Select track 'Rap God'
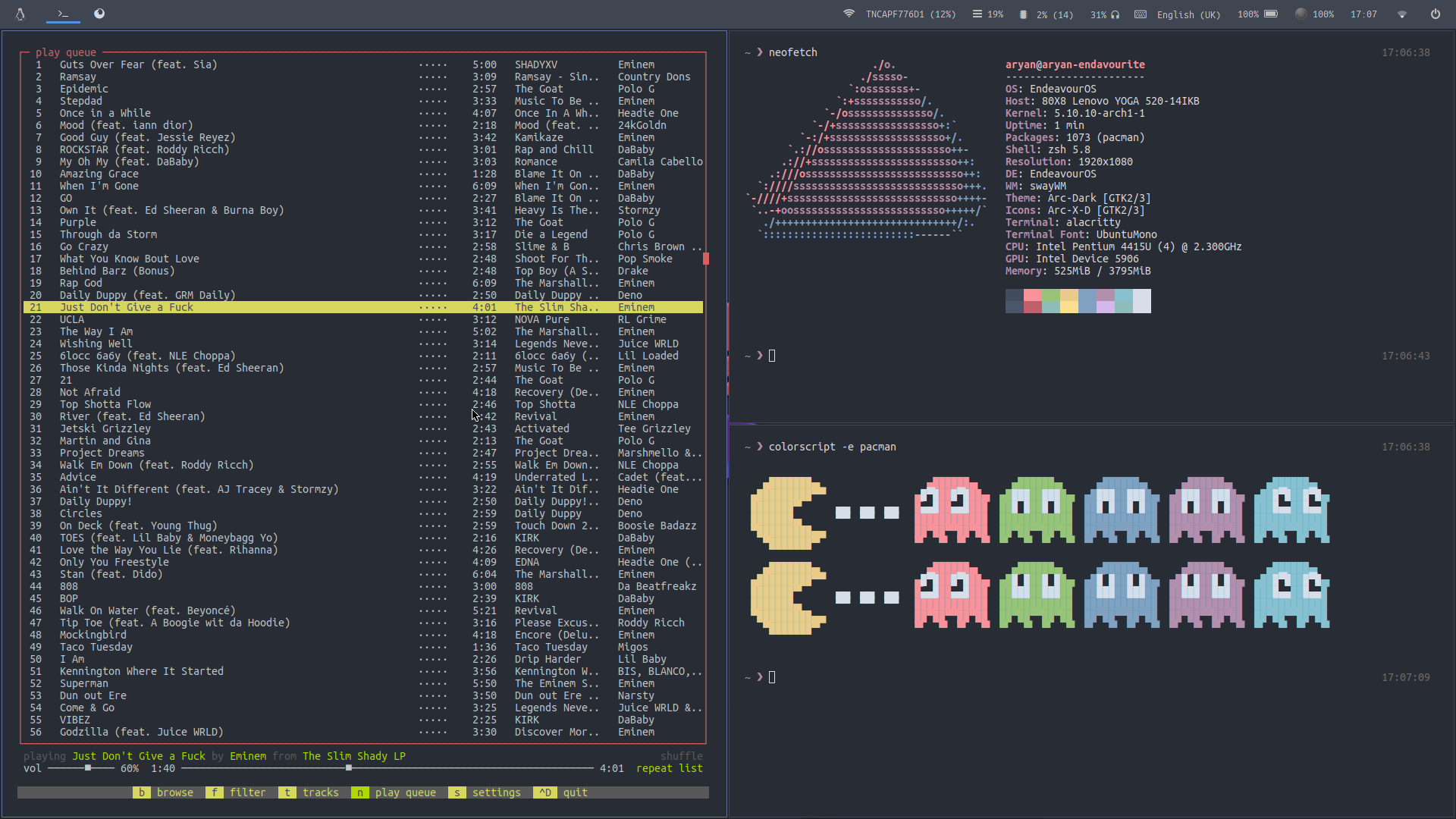The image size is (1456, 819). [x=81, y=283]
